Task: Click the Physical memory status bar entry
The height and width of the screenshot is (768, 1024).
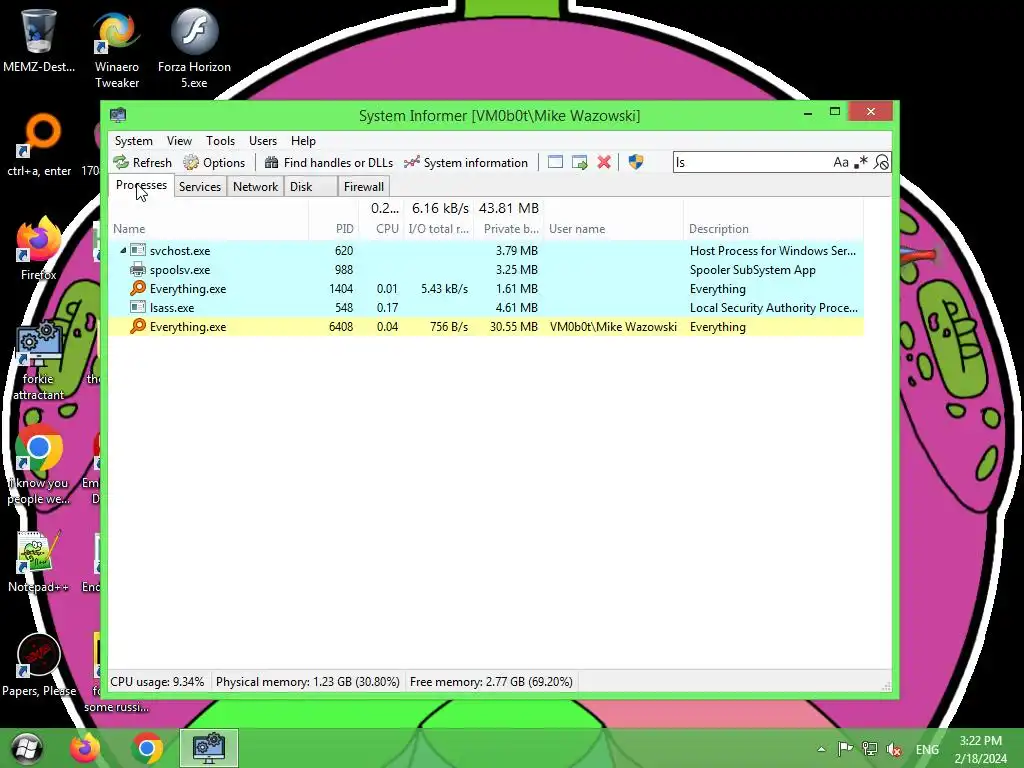Action: (308, 682)
